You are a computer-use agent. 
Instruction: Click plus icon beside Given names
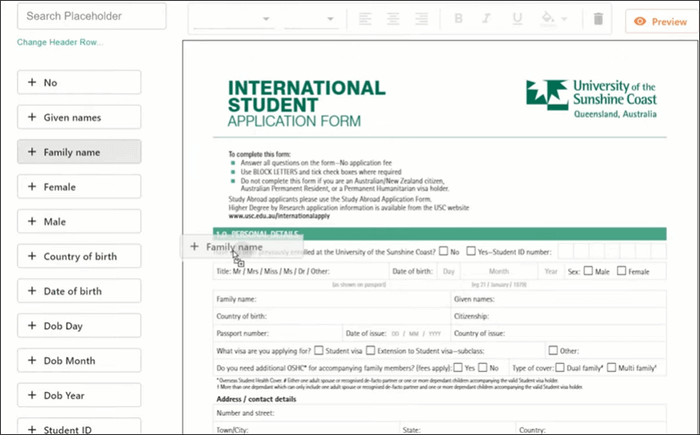[32, 117]
